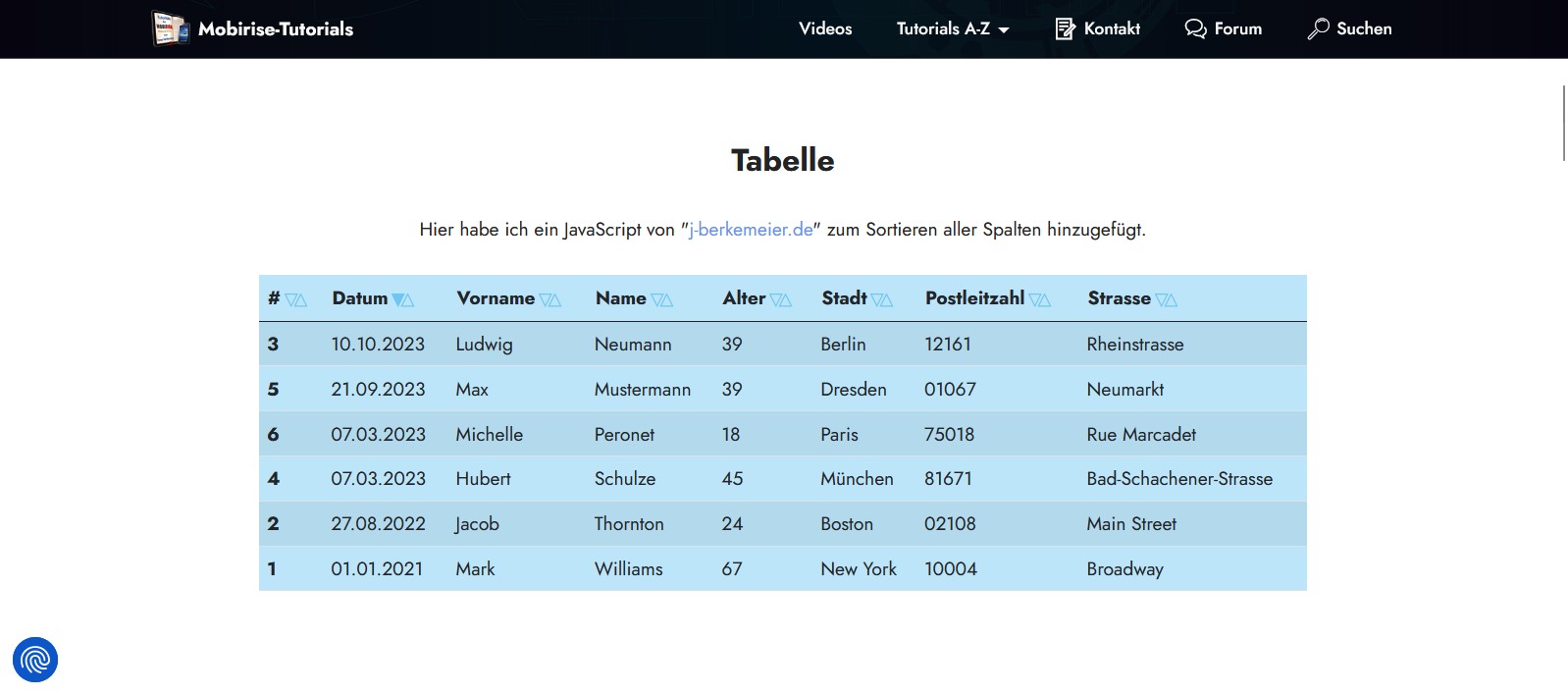The width and height of the screenshot is (1568, 695).
Task: Open the Forum navigation link
Action: tap(1224, 28)
